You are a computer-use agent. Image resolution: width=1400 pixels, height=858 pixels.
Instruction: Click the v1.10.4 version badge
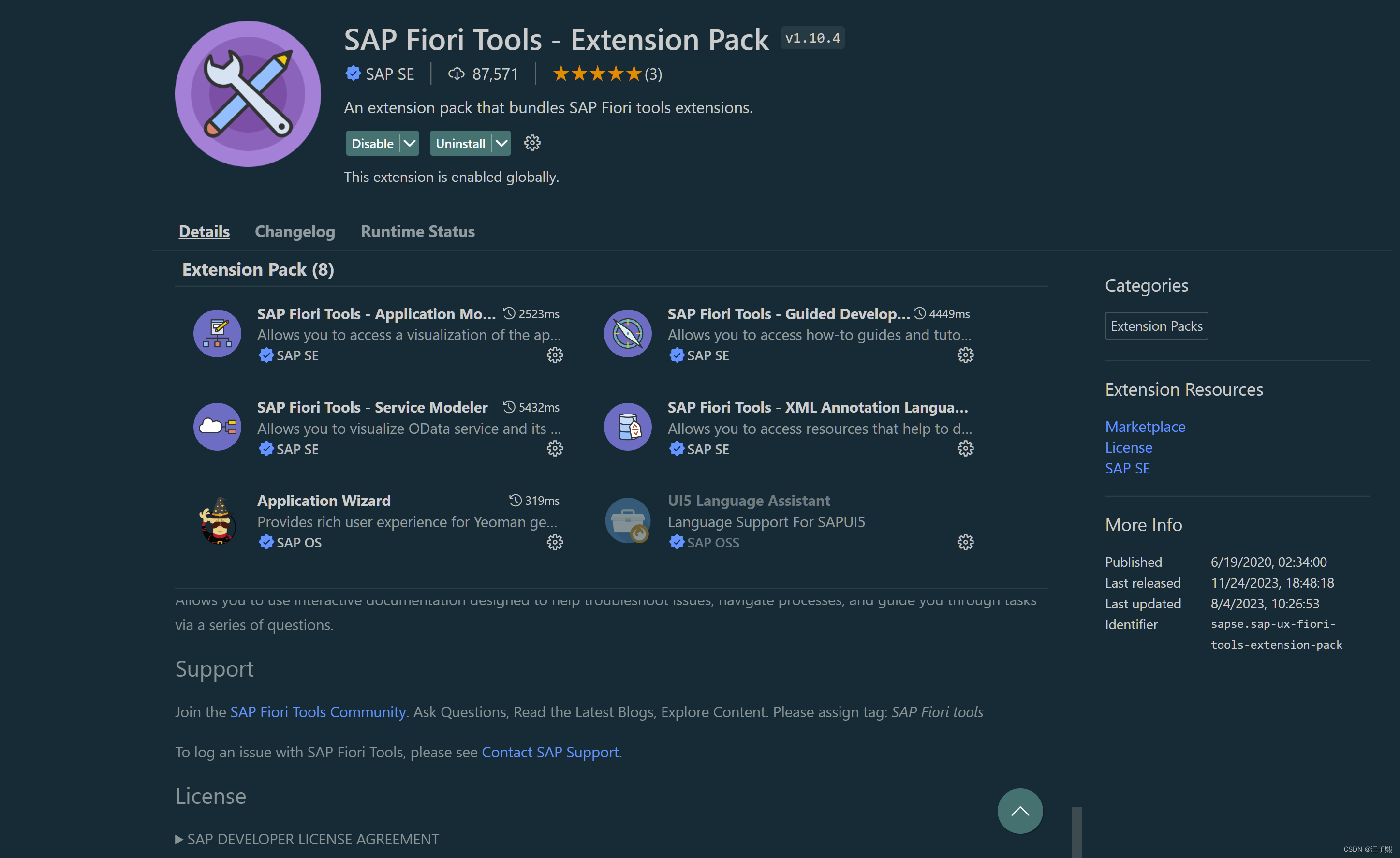pos(812,38)
